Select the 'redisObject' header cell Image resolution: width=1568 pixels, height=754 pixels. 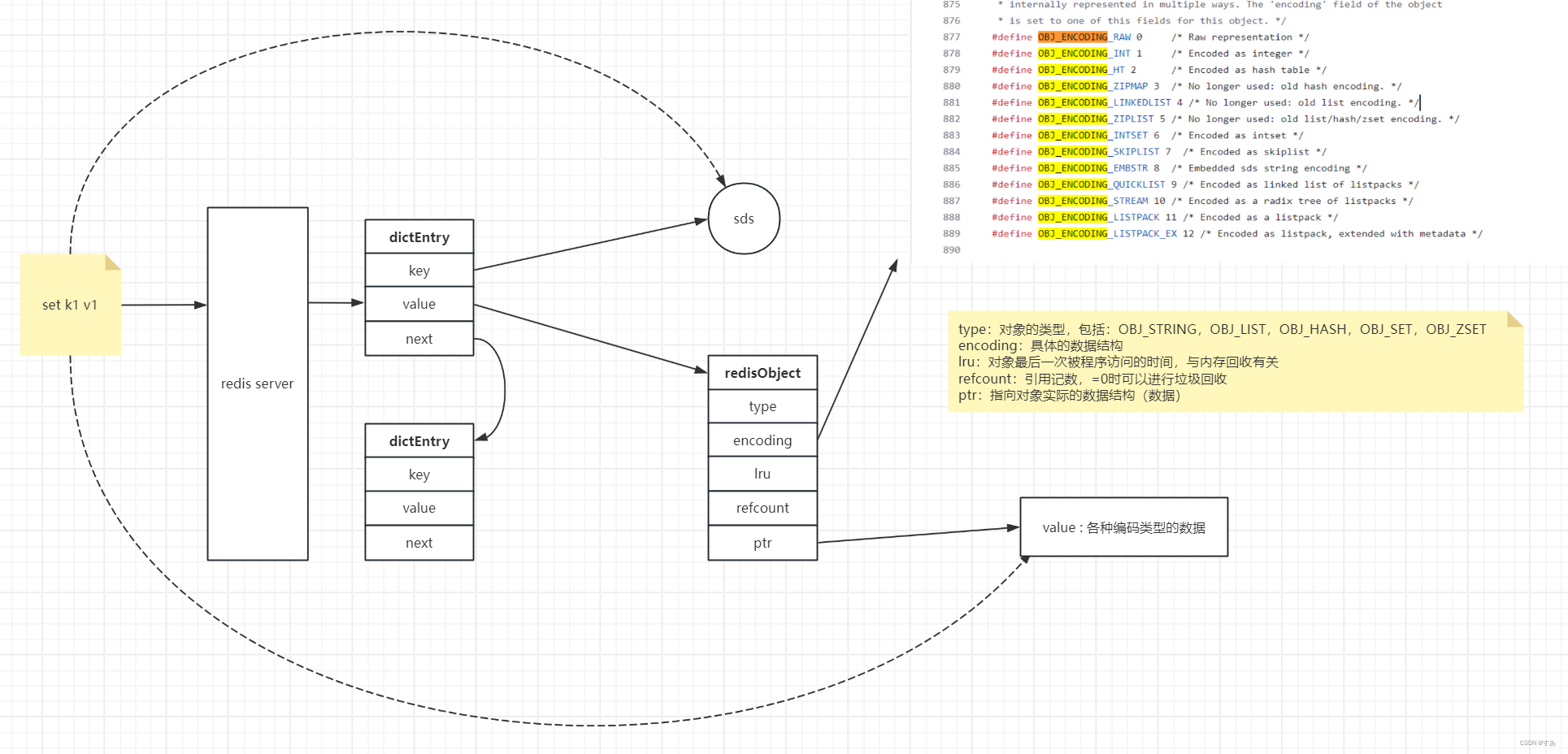[762, 372]
